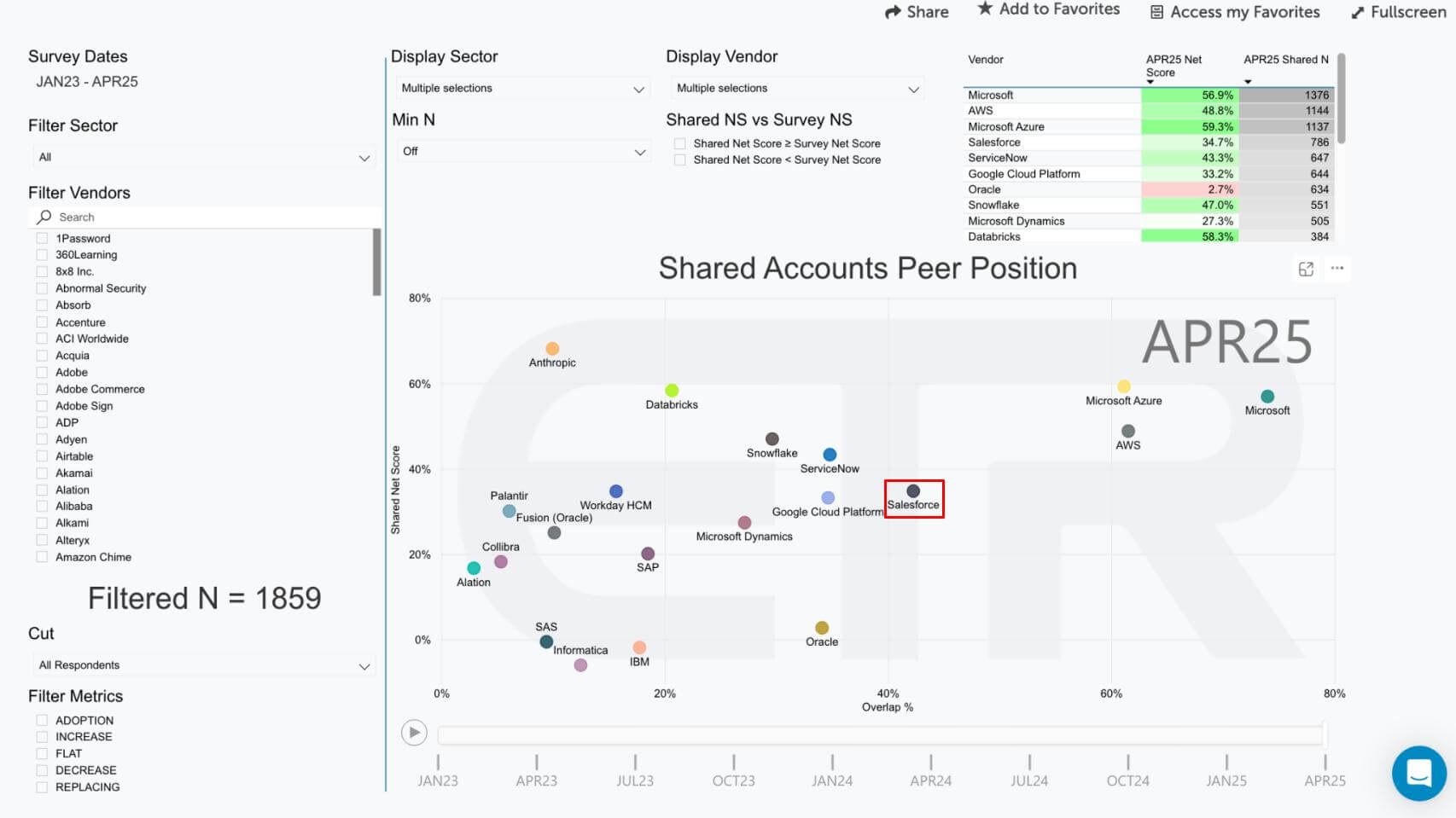This screenshot has height=818, width=1456.
Task: Check the Adobe vendor checkbox
Action: click(41, 372)
